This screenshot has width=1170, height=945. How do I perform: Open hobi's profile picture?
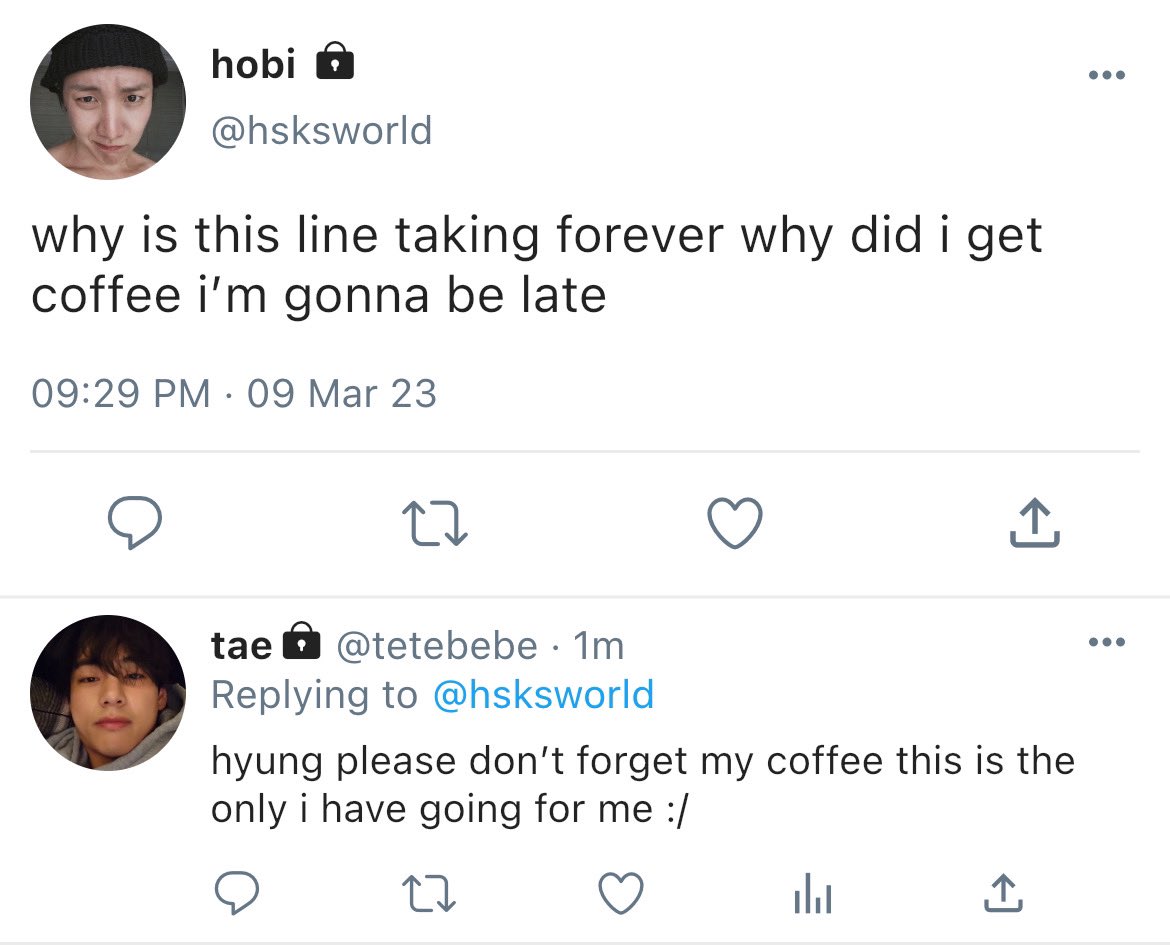point(108,102)
